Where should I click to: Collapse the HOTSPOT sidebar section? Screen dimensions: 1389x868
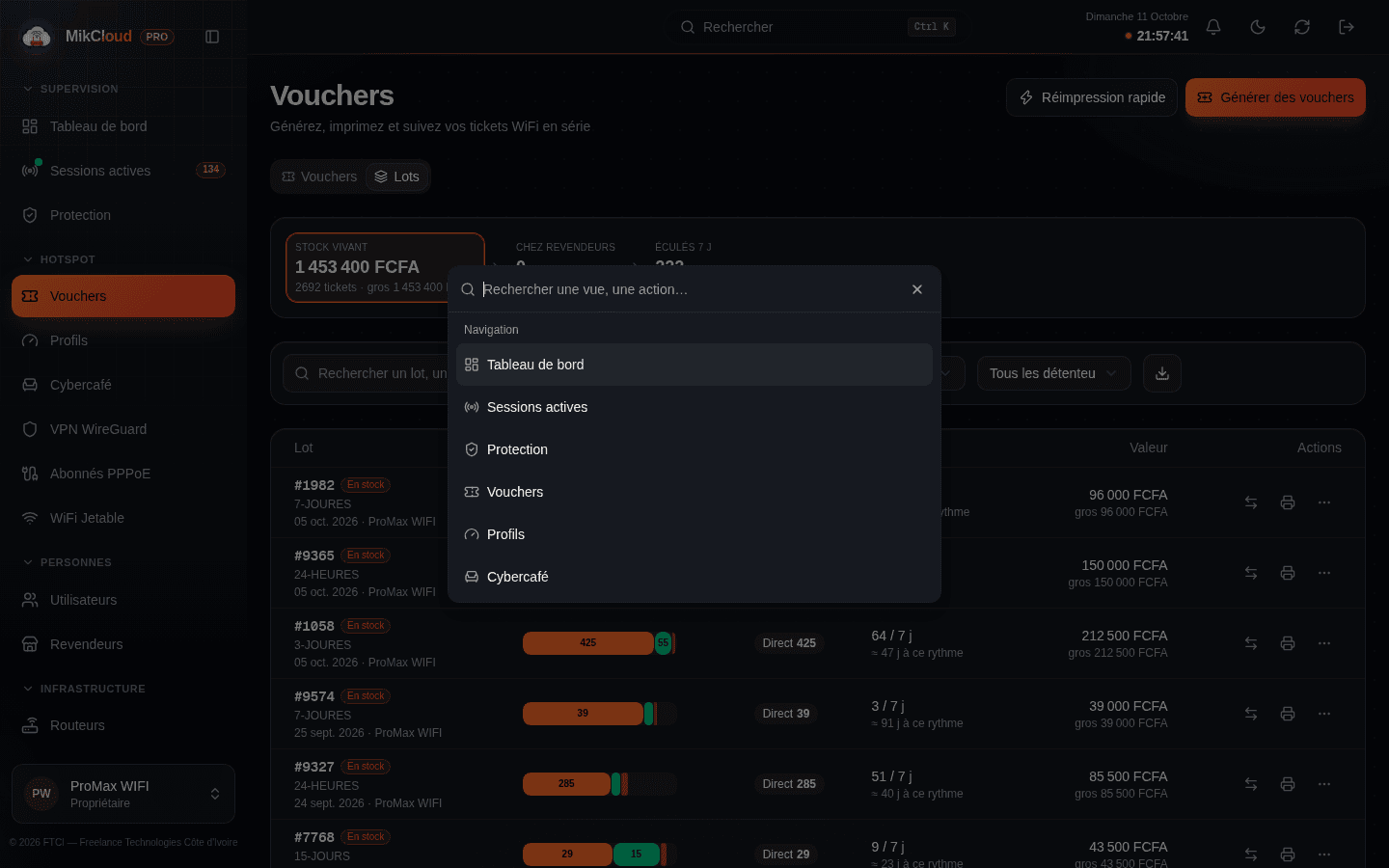click(59, 259)
